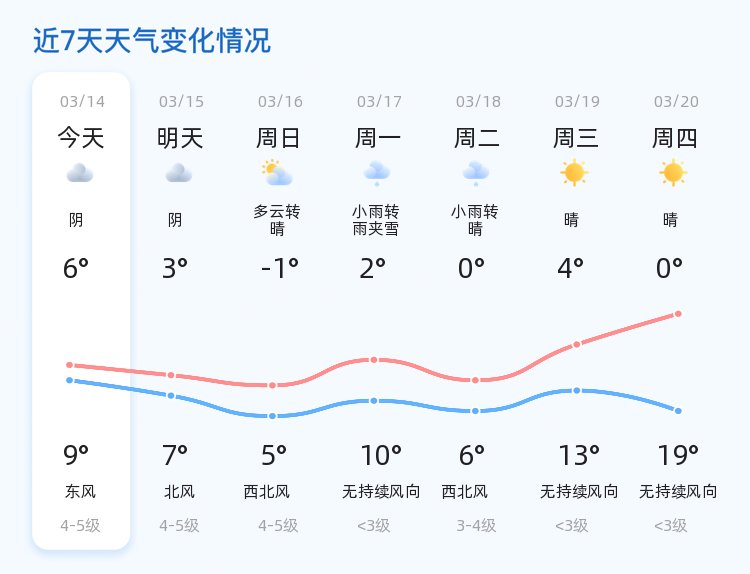Click the cloud icon under 明天
The width and height of the screenshot is (750, 574).
(179, 173)
